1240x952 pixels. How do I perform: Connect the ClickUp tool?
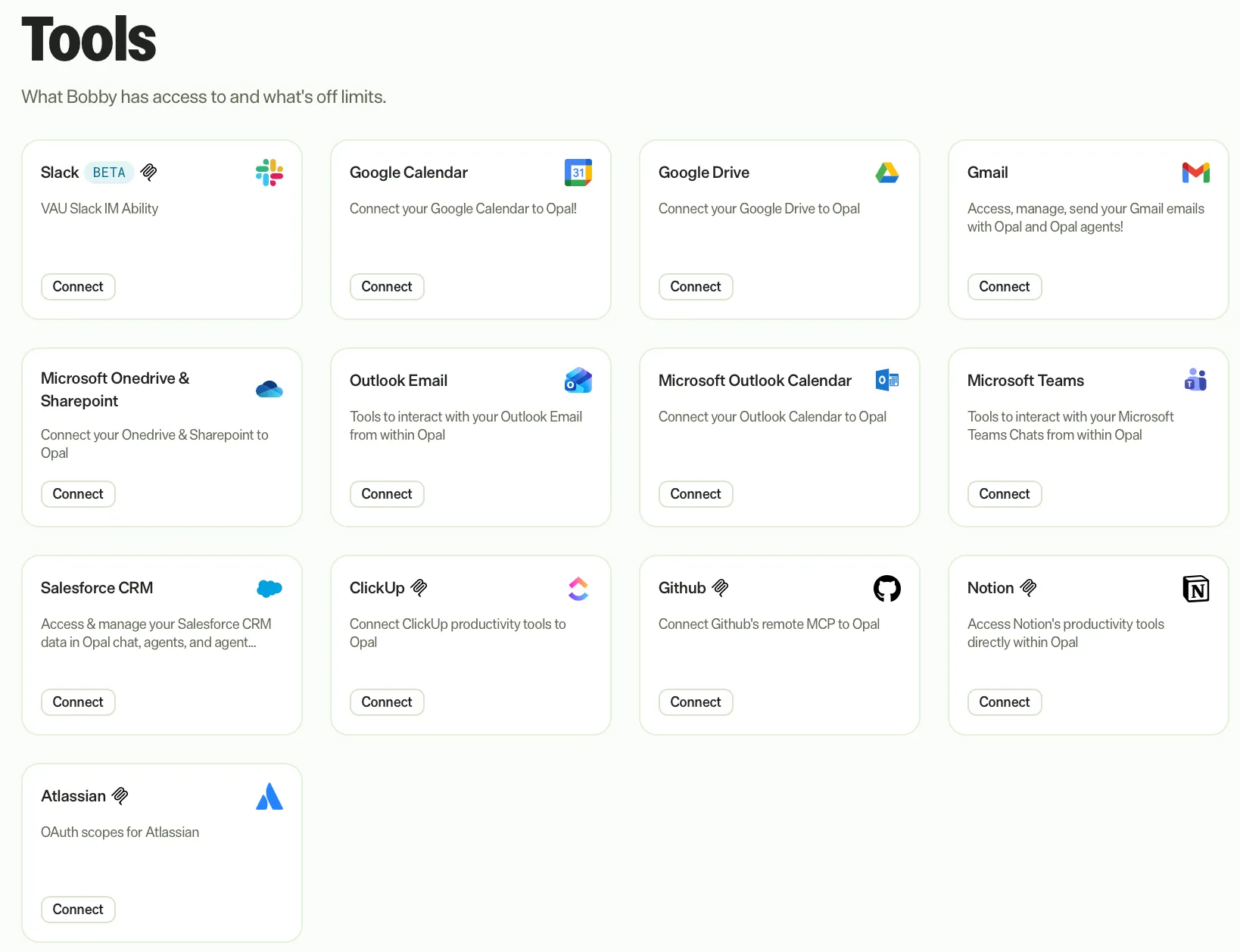[x=387, y=702]
